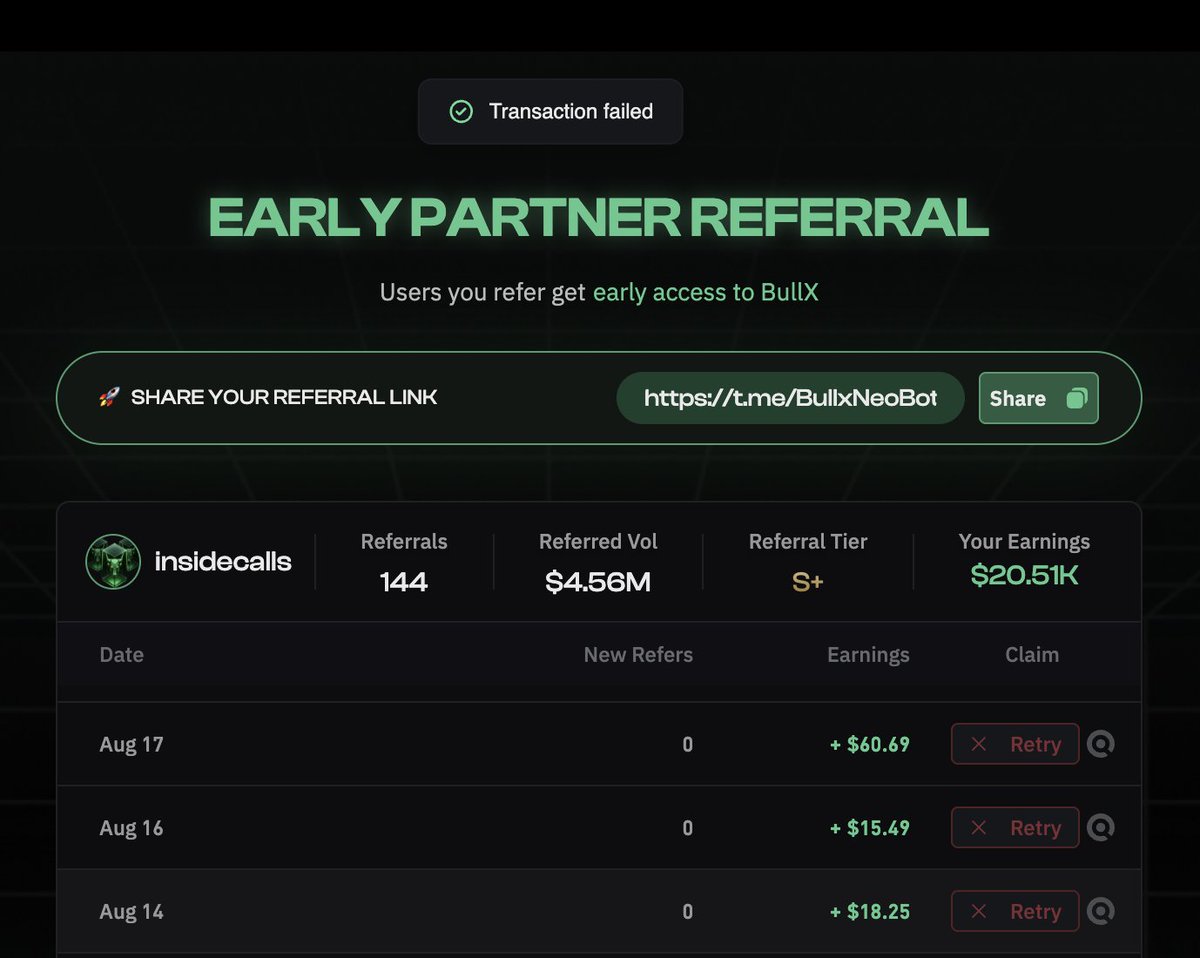This screenshot has height=958, width=1200.
Task: Click the + $18.25 earnings value
Action: pos(870,911)
